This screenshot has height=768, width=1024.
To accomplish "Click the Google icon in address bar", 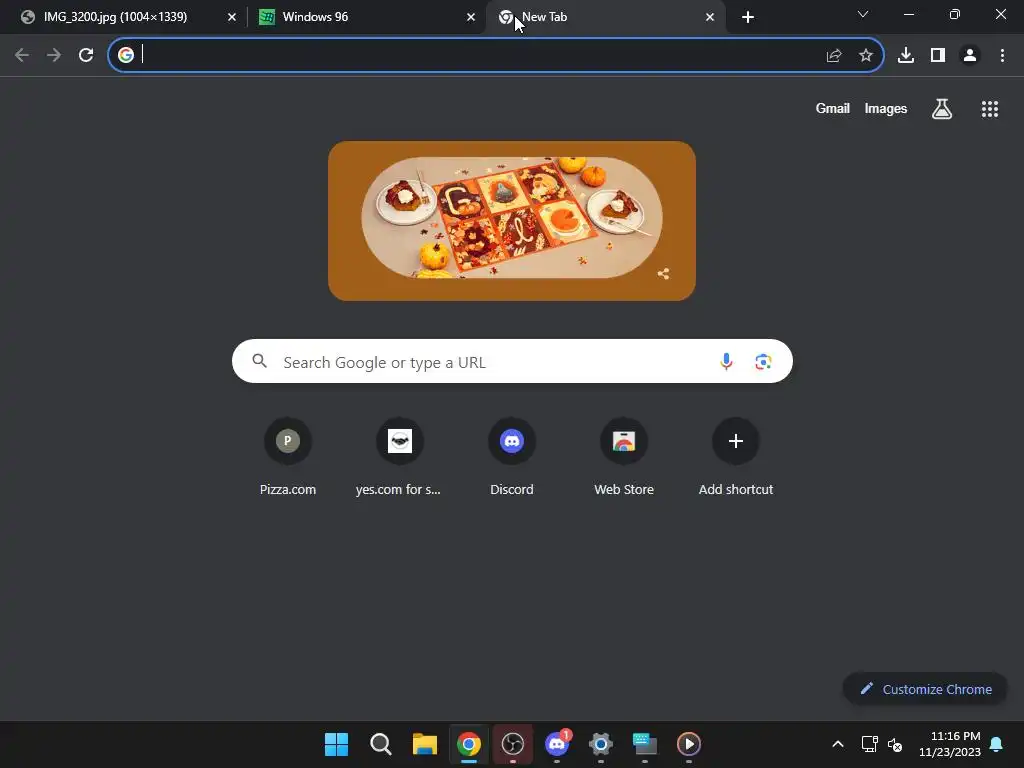I will 126,55.
